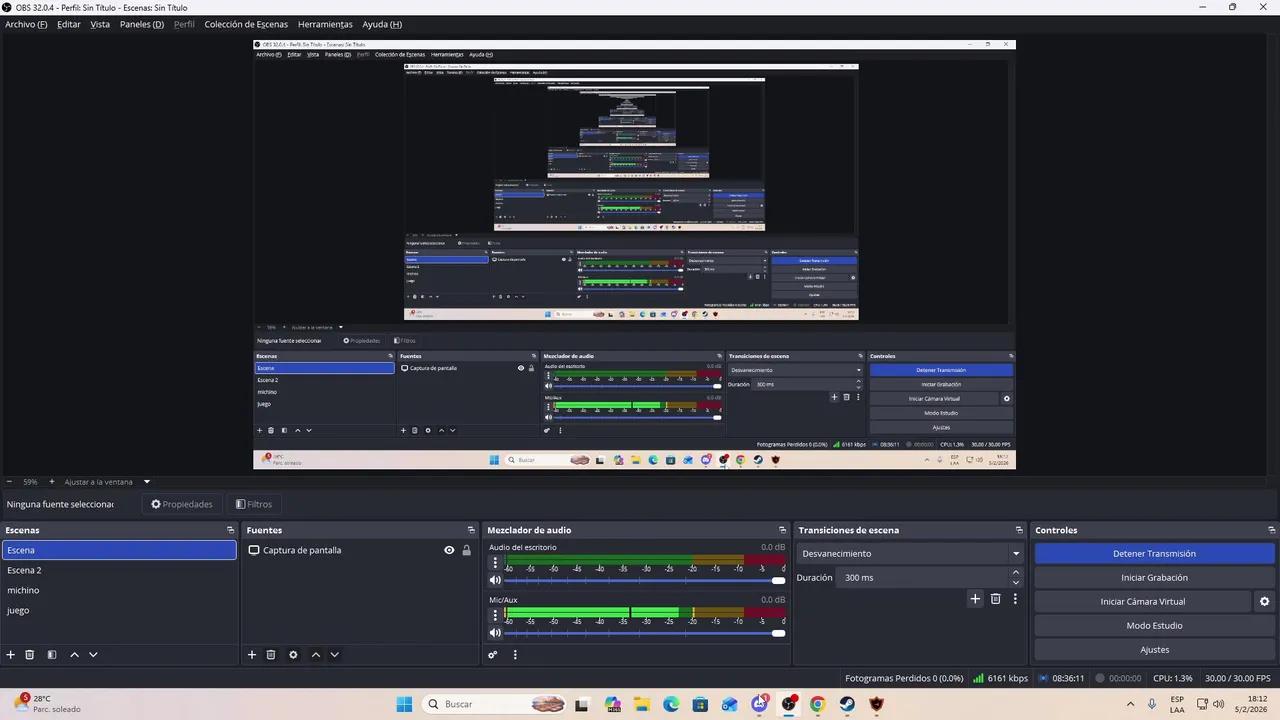Mute Audio del escritorio with speaker icon
This screenshot has height=720, width=1280.
pyautogui.click(x=495, y=580)
